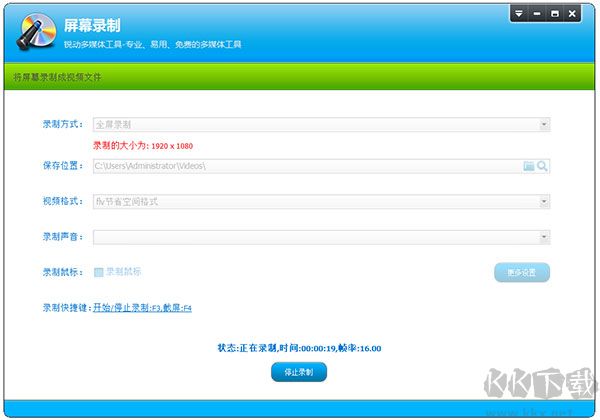600x420 pixels.
Task: Minimize the screen recorder window
Action: click(536, 14)
